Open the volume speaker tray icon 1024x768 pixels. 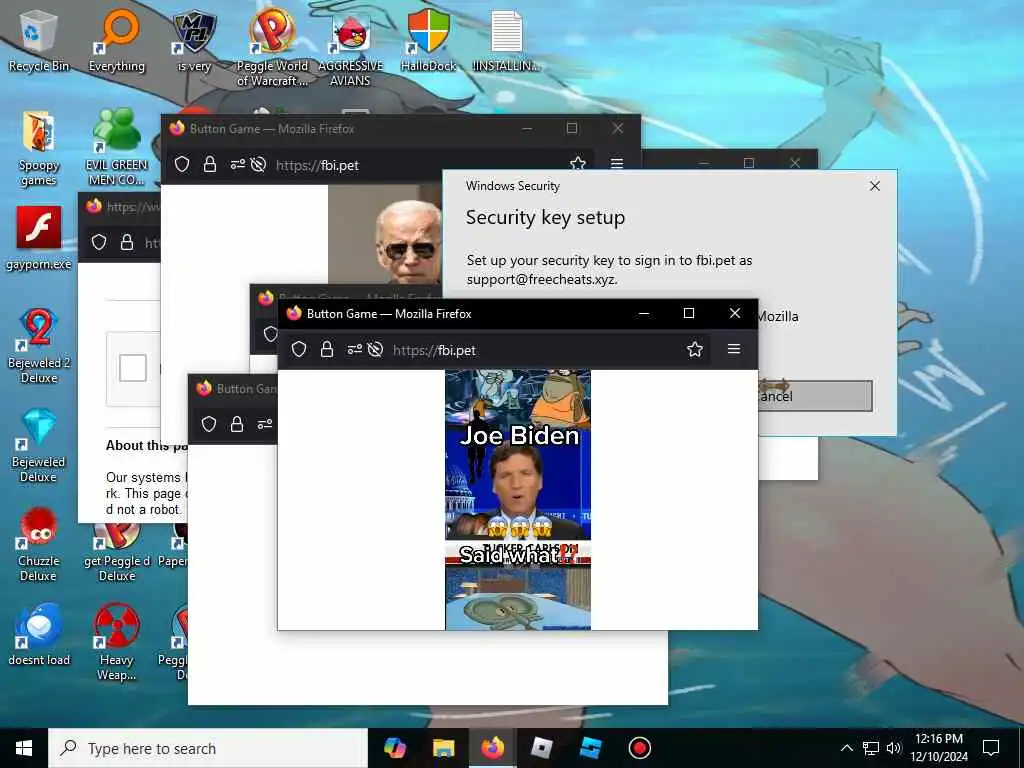[894, 748]
